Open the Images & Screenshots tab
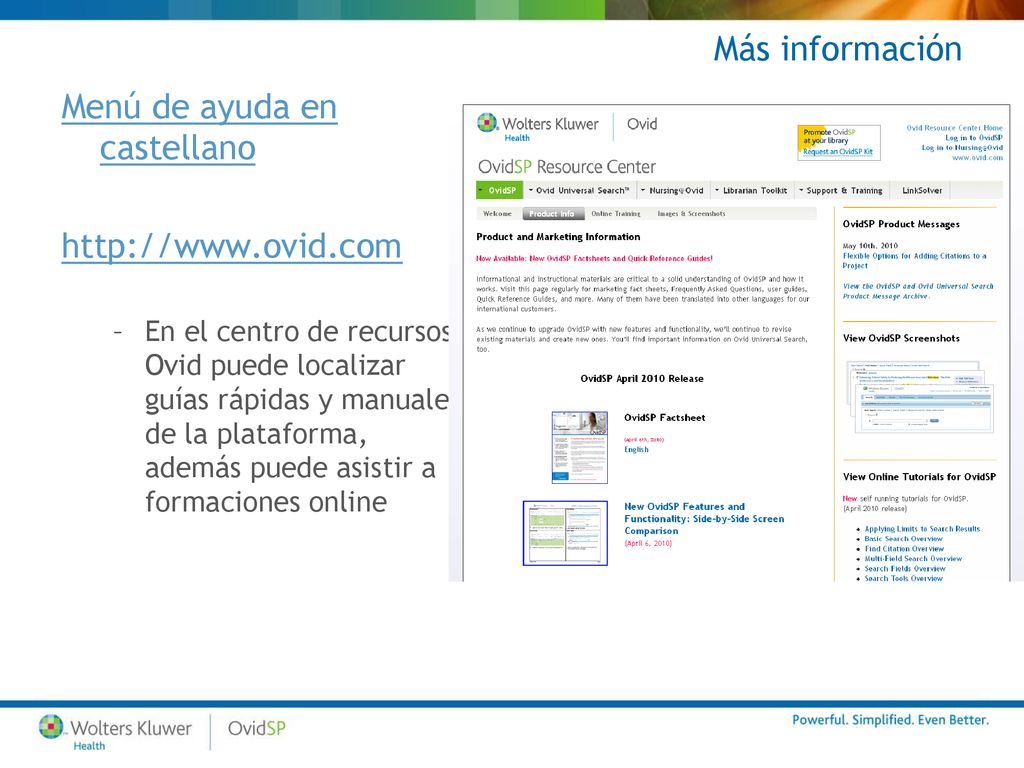 point(691,214)
